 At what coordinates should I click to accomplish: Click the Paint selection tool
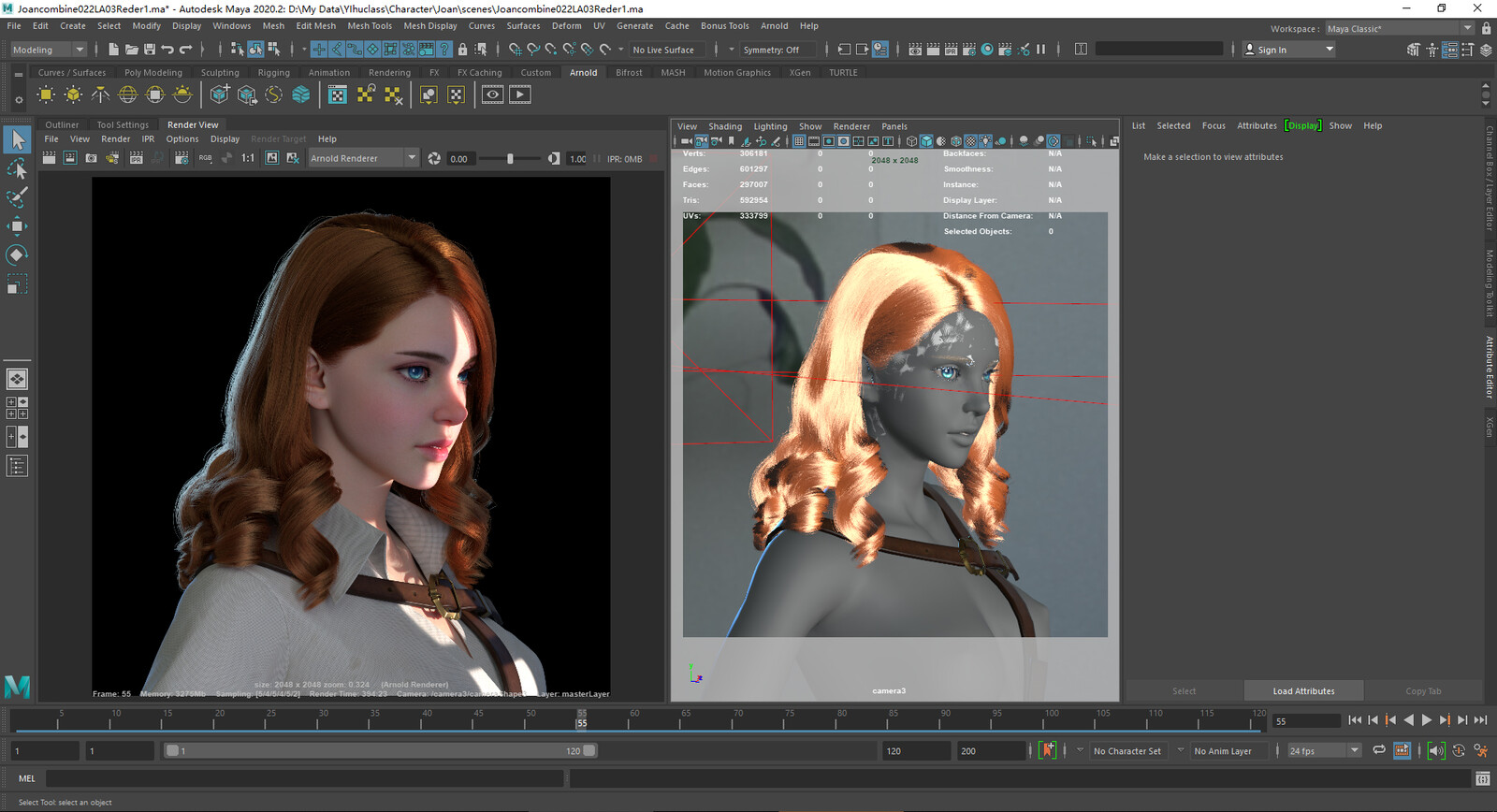point(17,197)
